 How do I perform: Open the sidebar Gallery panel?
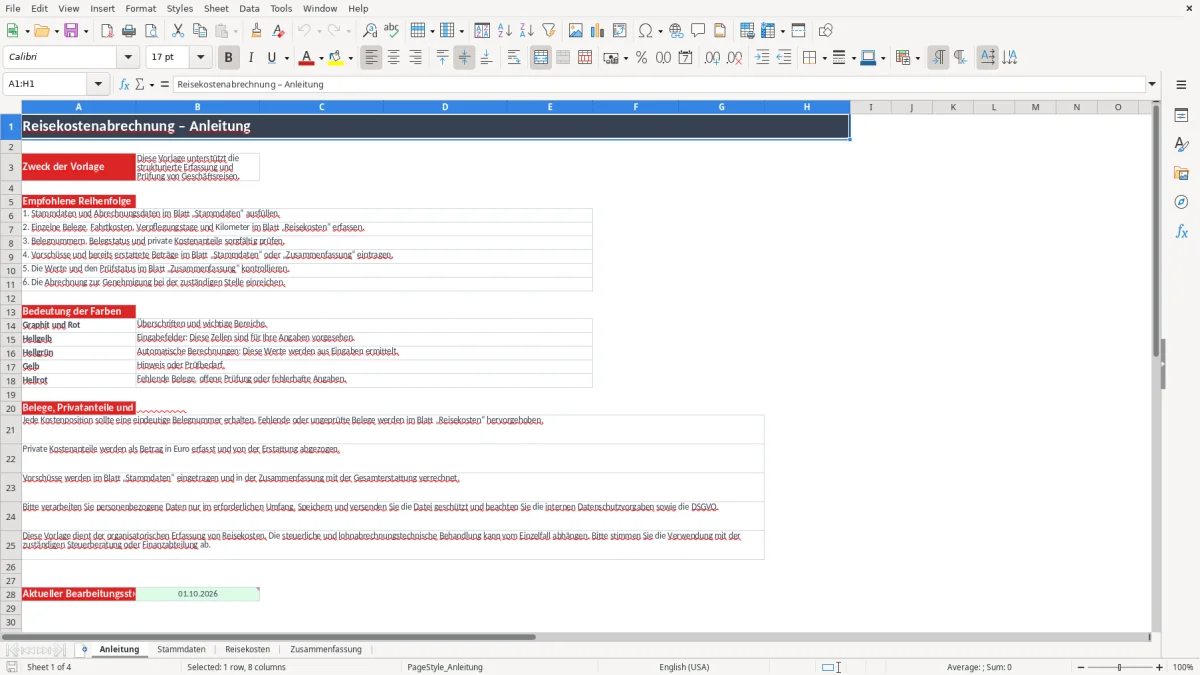coord(1181,174)
